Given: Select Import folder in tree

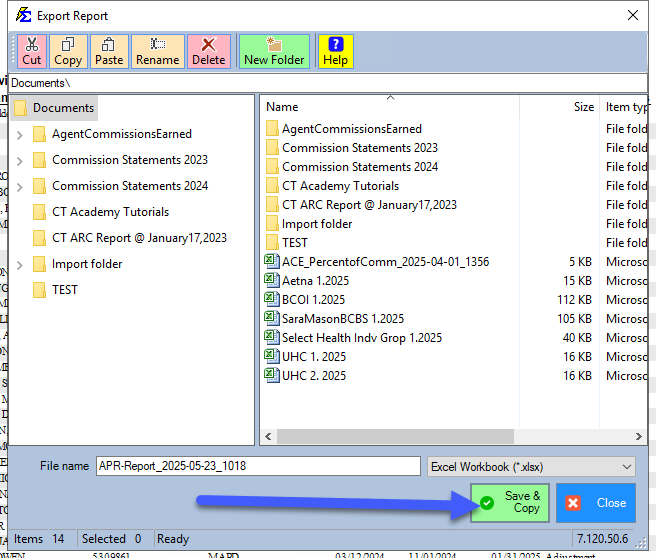Looking at the screenshot, I should [x=87, y=264].
